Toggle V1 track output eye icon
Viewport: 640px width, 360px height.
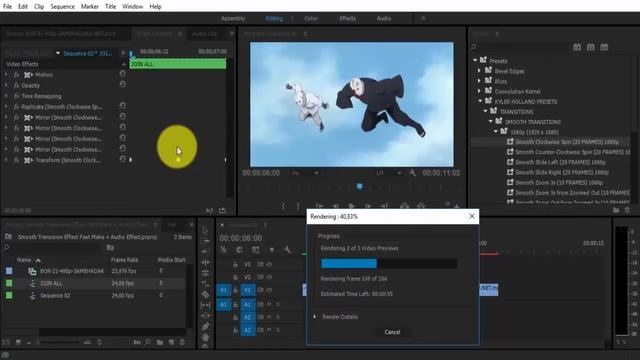269,290
